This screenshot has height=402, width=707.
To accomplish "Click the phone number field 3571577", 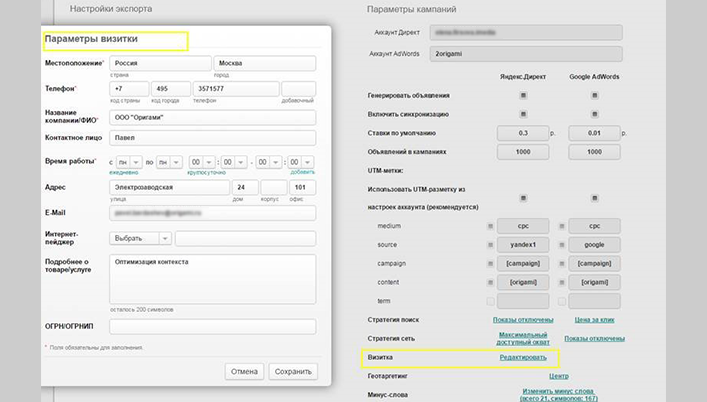I will [x=236, y=89].
